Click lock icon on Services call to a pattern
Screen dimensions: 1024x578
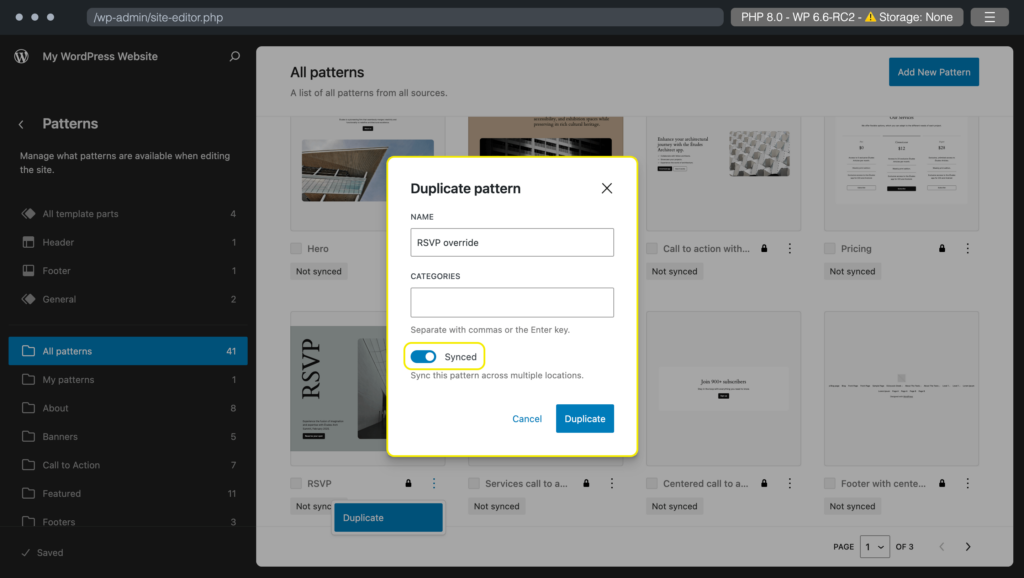pyautogui.click(x=586, y=483)
